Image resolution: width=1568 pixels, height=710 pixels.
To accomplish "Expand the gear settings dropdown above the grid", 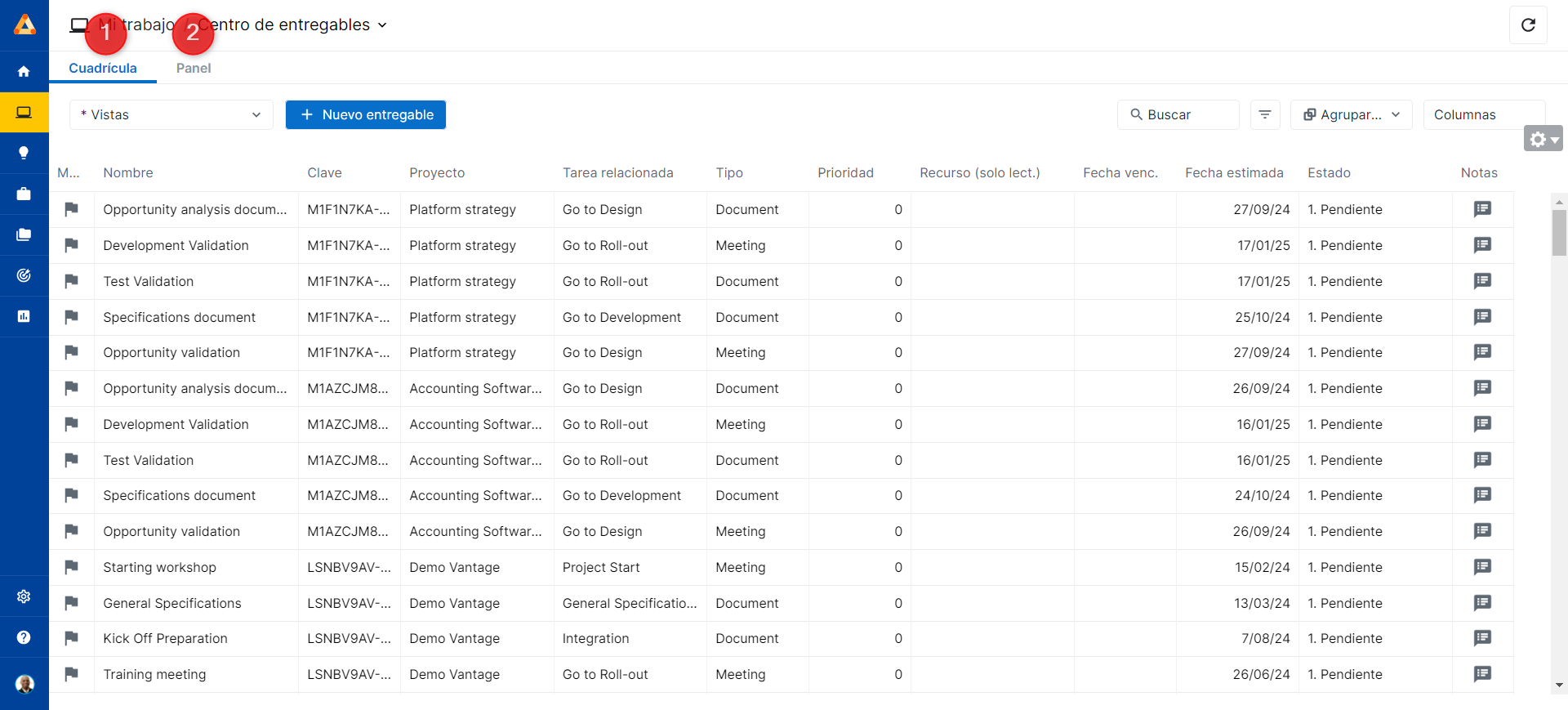I will [1542, 139].
